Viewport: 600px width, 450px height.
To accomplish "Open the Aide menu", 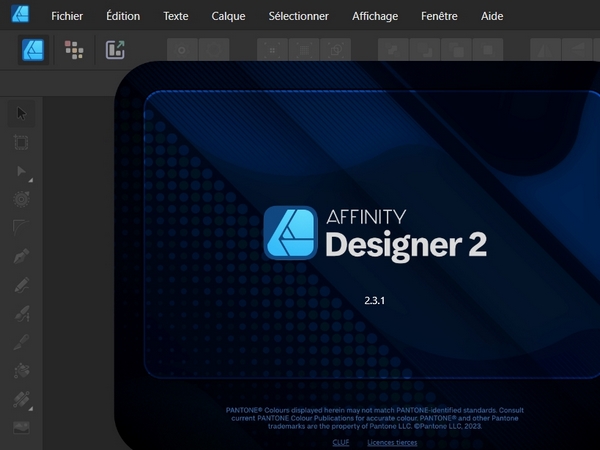I will click(492, 16).
